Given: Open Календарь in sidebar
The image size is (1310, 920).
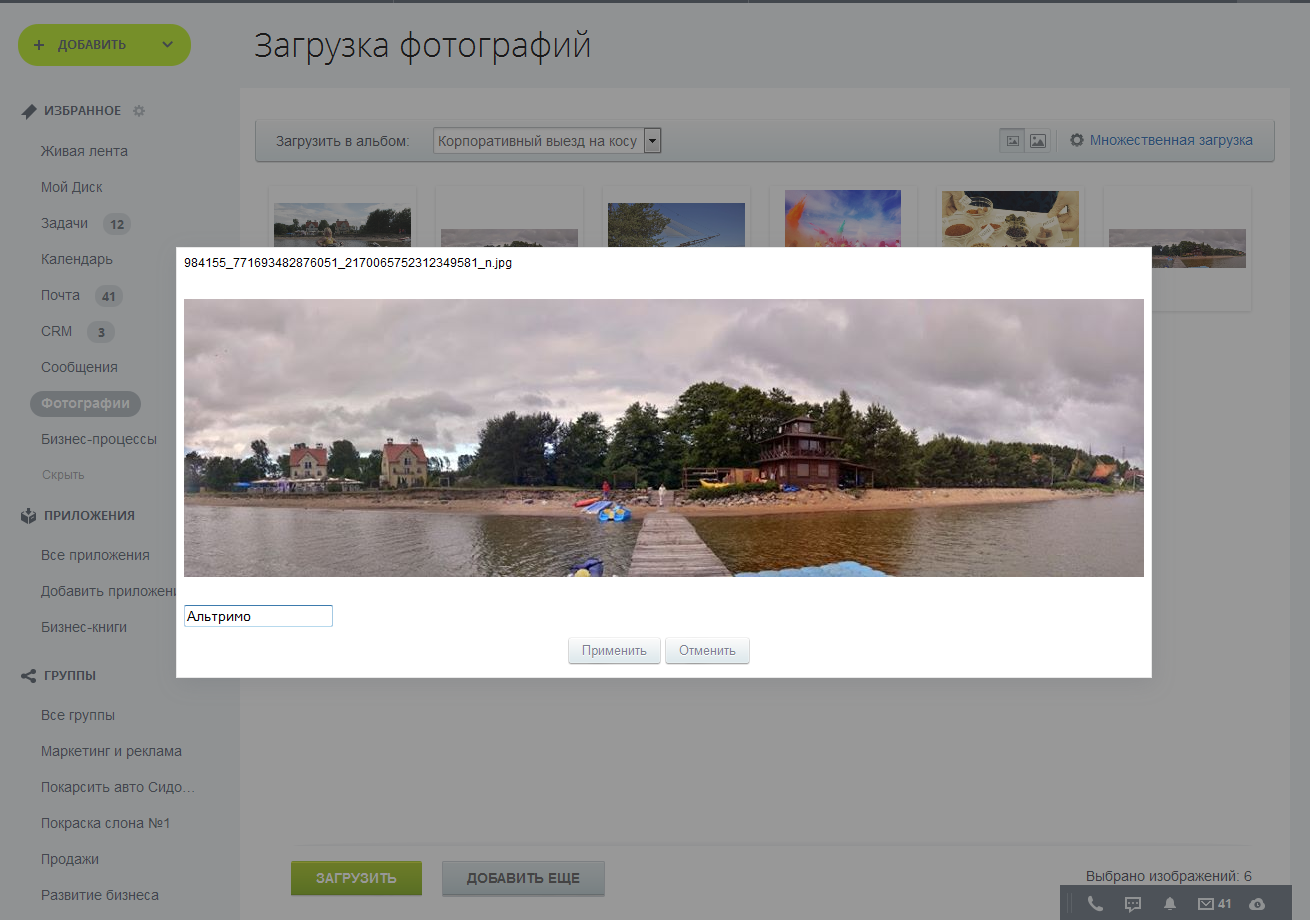Looking at the screenshot, I should click(x=77, y=260).
